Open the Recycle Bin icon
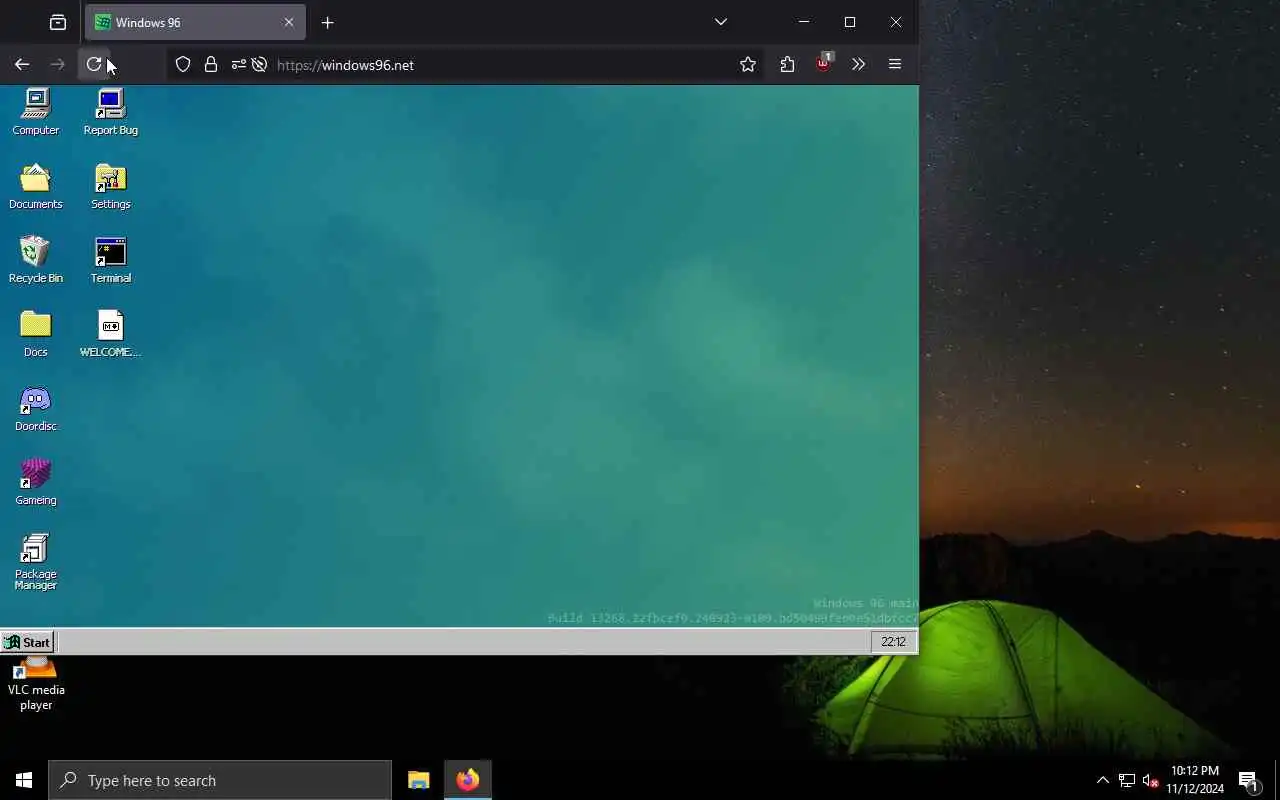The image size is (1280, 800). click(36, 260)
